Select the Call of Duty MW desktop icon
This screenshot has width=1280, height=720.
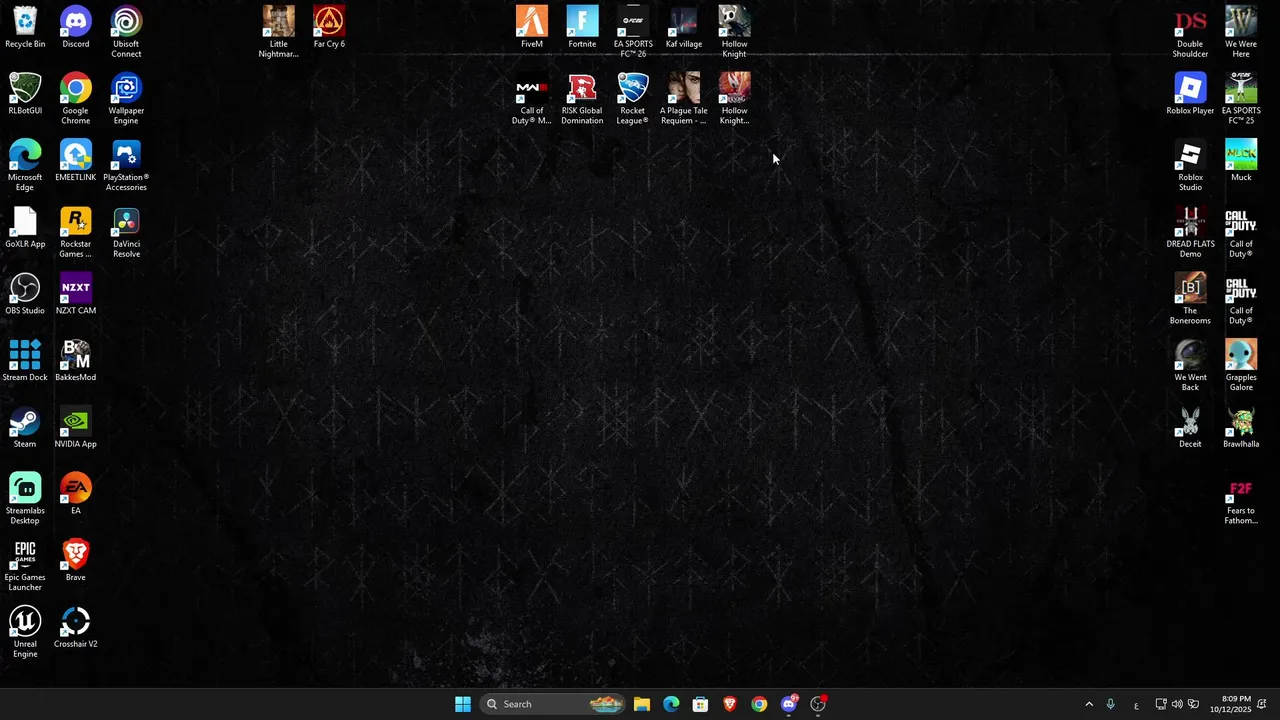click(532, 99)
